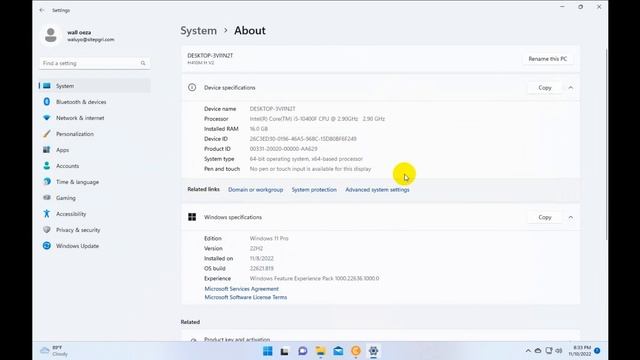Click the Windows specifications logo icon
The width and height of the screenshot is (640, 360).
pyautogui.click(x=192, y=217)
